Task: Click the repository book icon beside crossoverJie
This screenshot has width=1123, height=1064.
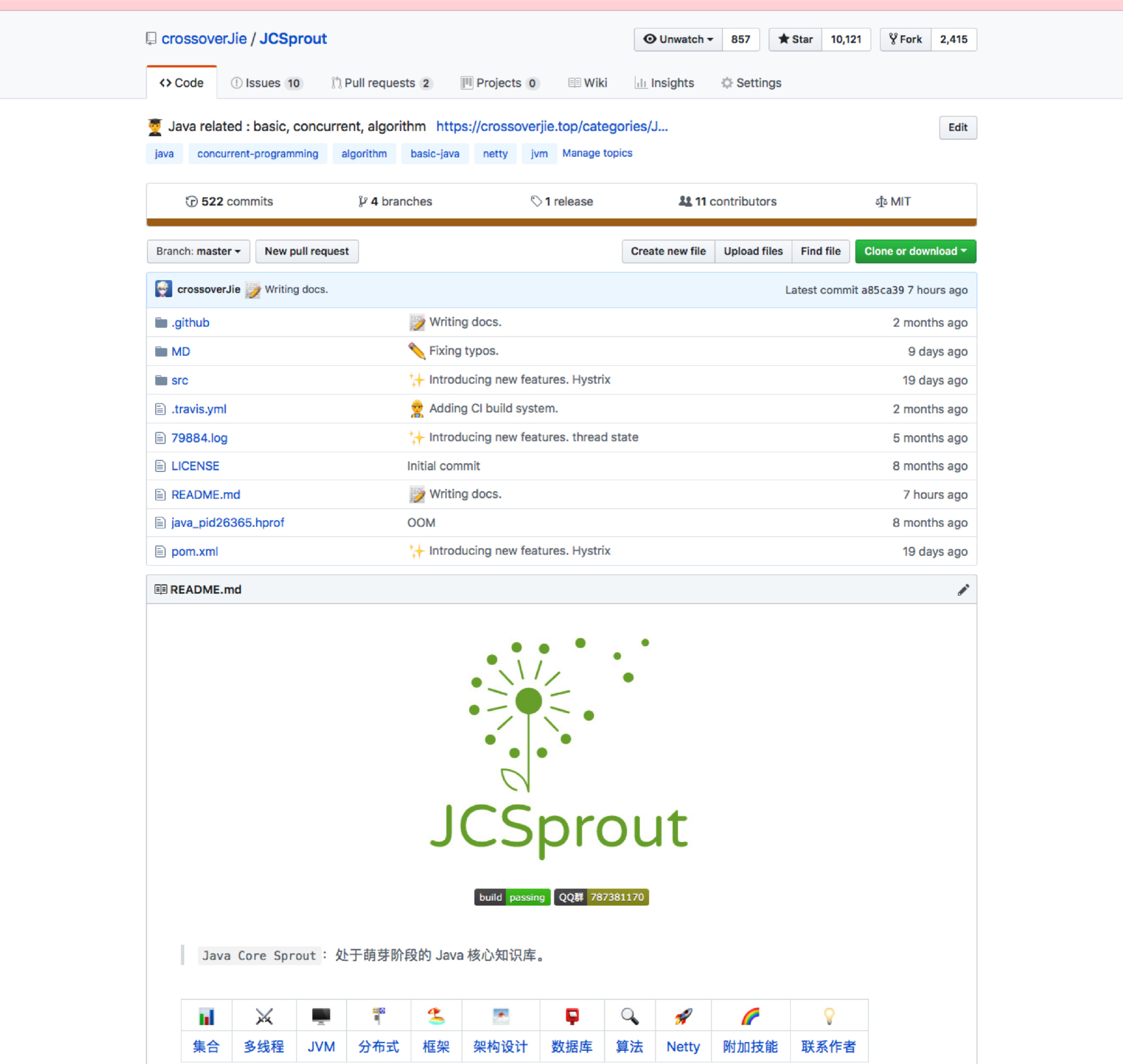Action: click(151, 38)
